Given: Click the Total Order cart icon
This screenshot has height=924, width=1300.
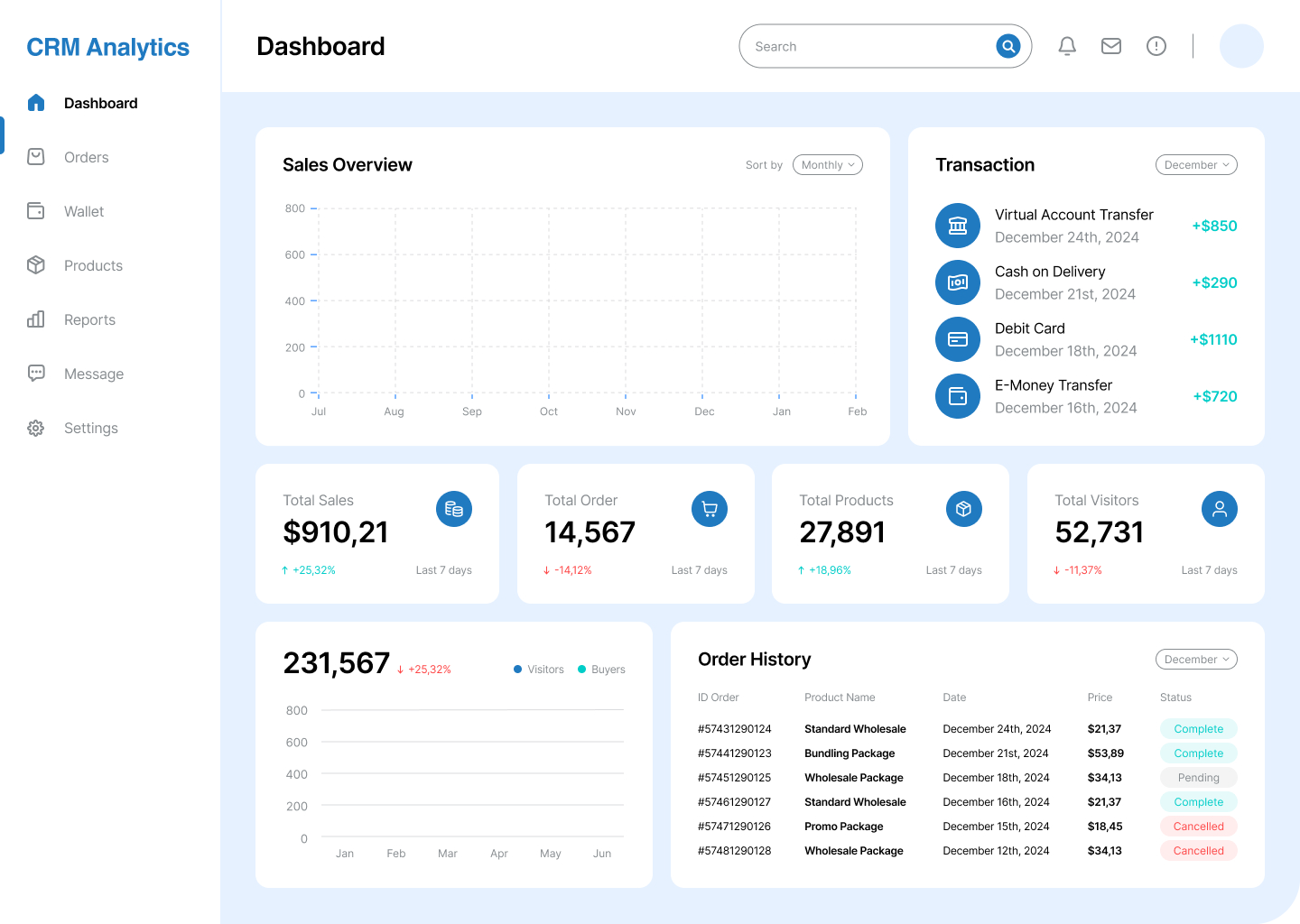Looking at the screenshot, I should click(710, 509).
